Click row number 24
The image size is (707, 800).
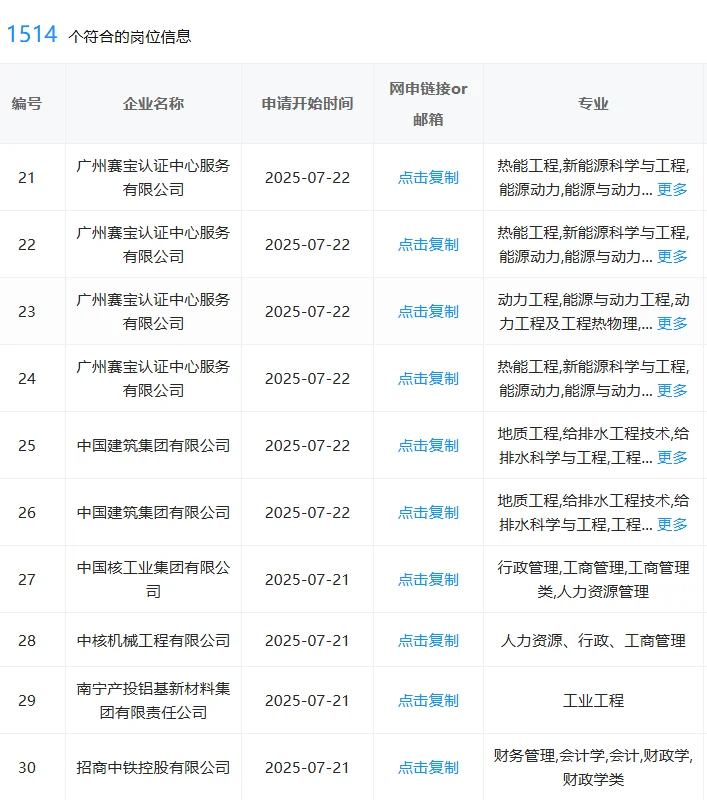pos(27,379)
